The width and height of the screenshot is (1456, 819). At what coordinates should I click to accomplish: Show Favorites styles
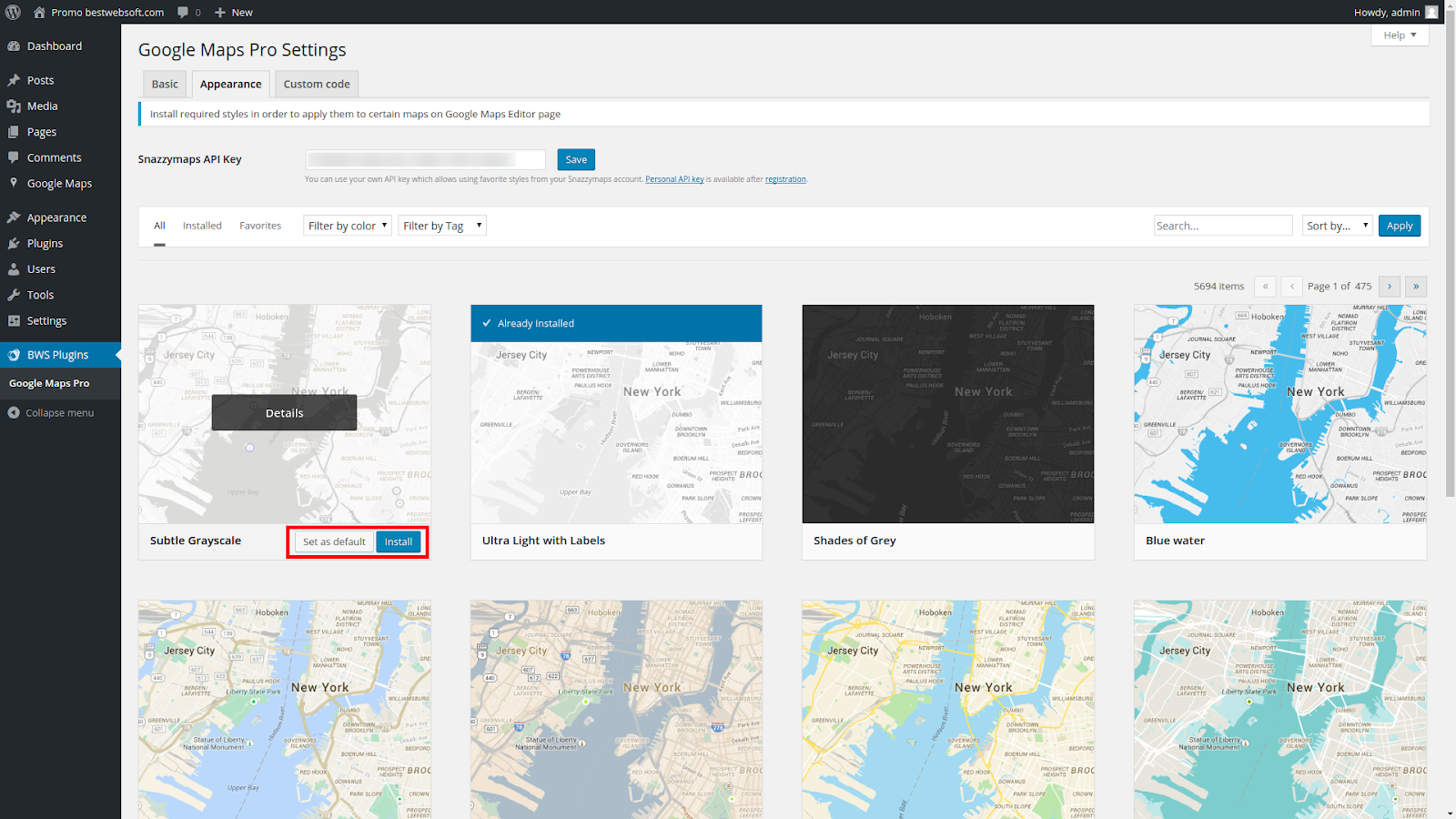(260, 226)
